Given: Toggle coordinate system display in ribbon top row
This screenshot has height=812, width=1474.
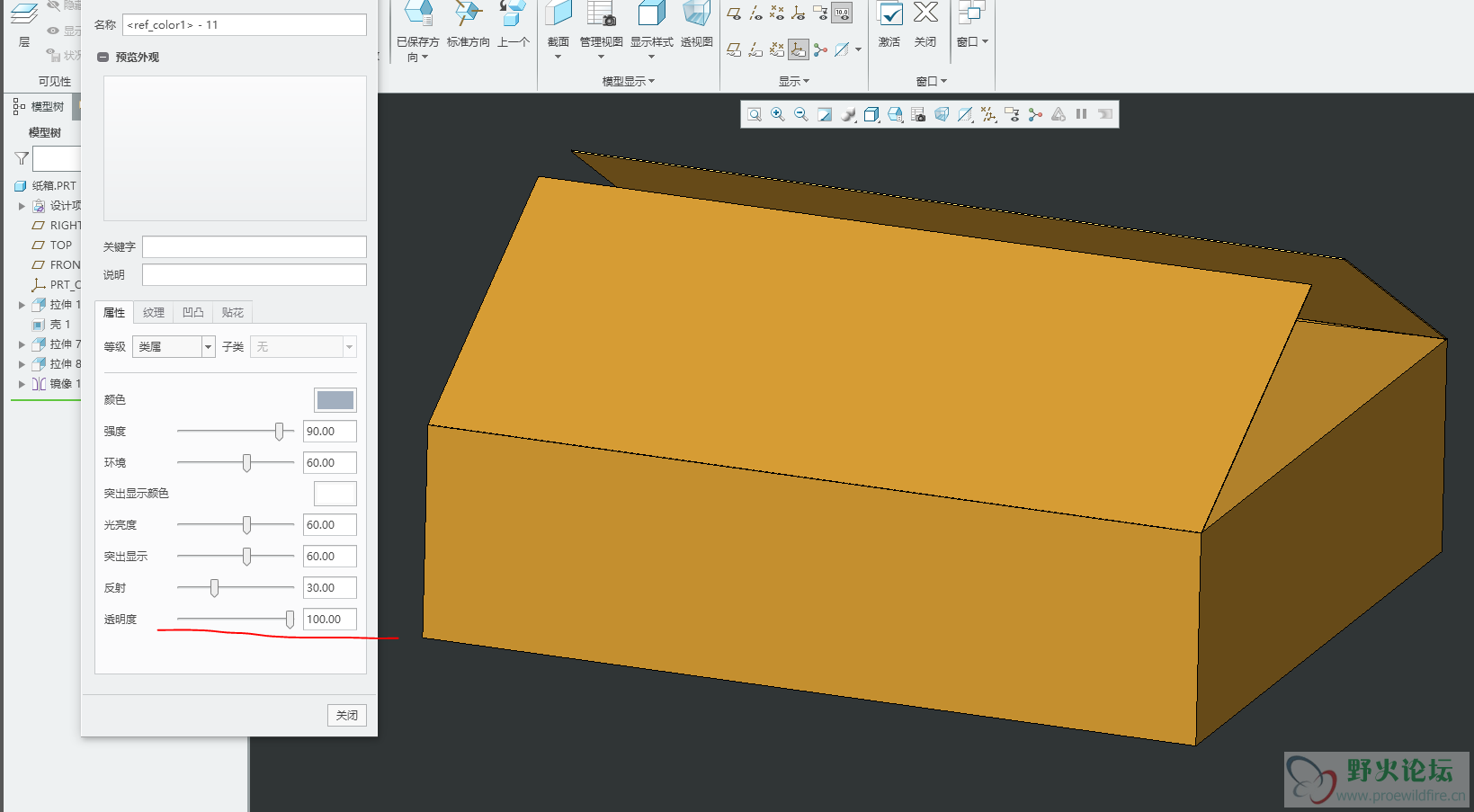Looking at the screenshot, I should (799, 13).
